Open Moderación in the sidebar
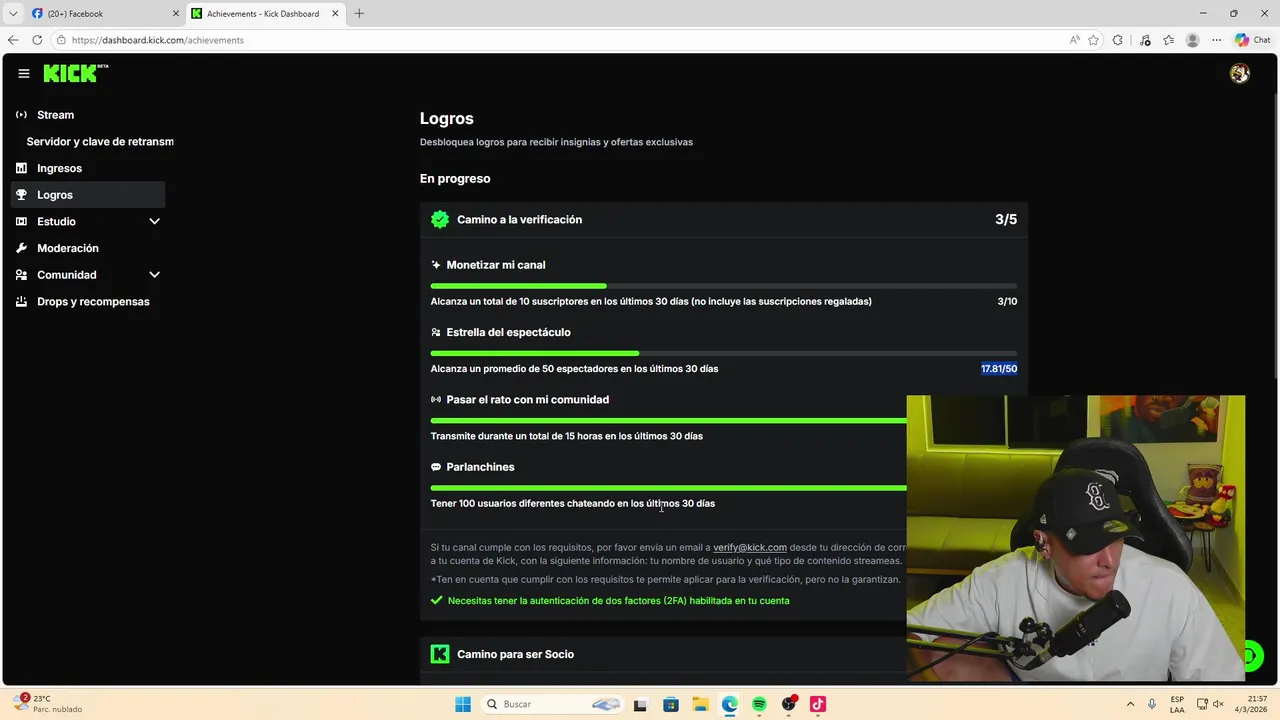Screen dimensions: 1280x720 tap(88, 248)
